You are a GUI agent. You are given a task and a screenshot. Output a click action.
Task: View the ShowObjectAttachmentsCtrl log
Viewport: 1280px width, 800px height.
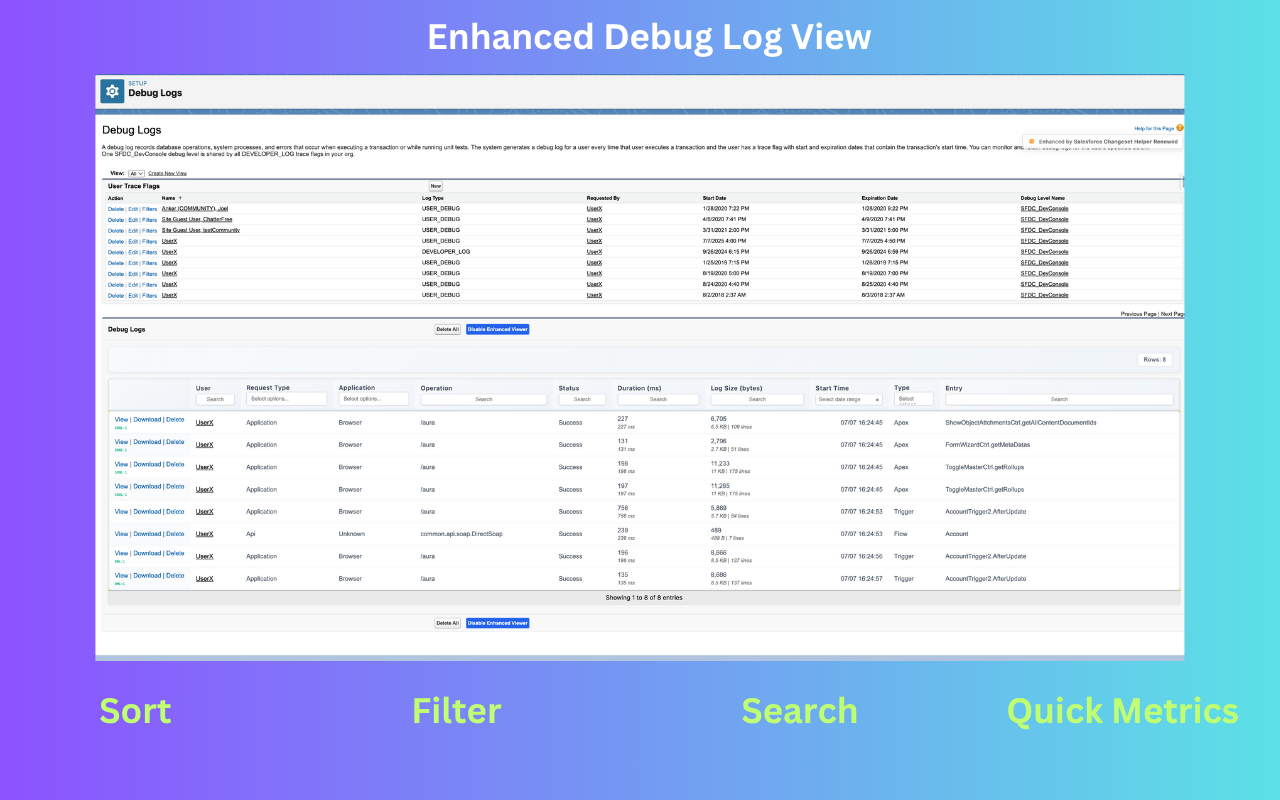coord(121,420)
